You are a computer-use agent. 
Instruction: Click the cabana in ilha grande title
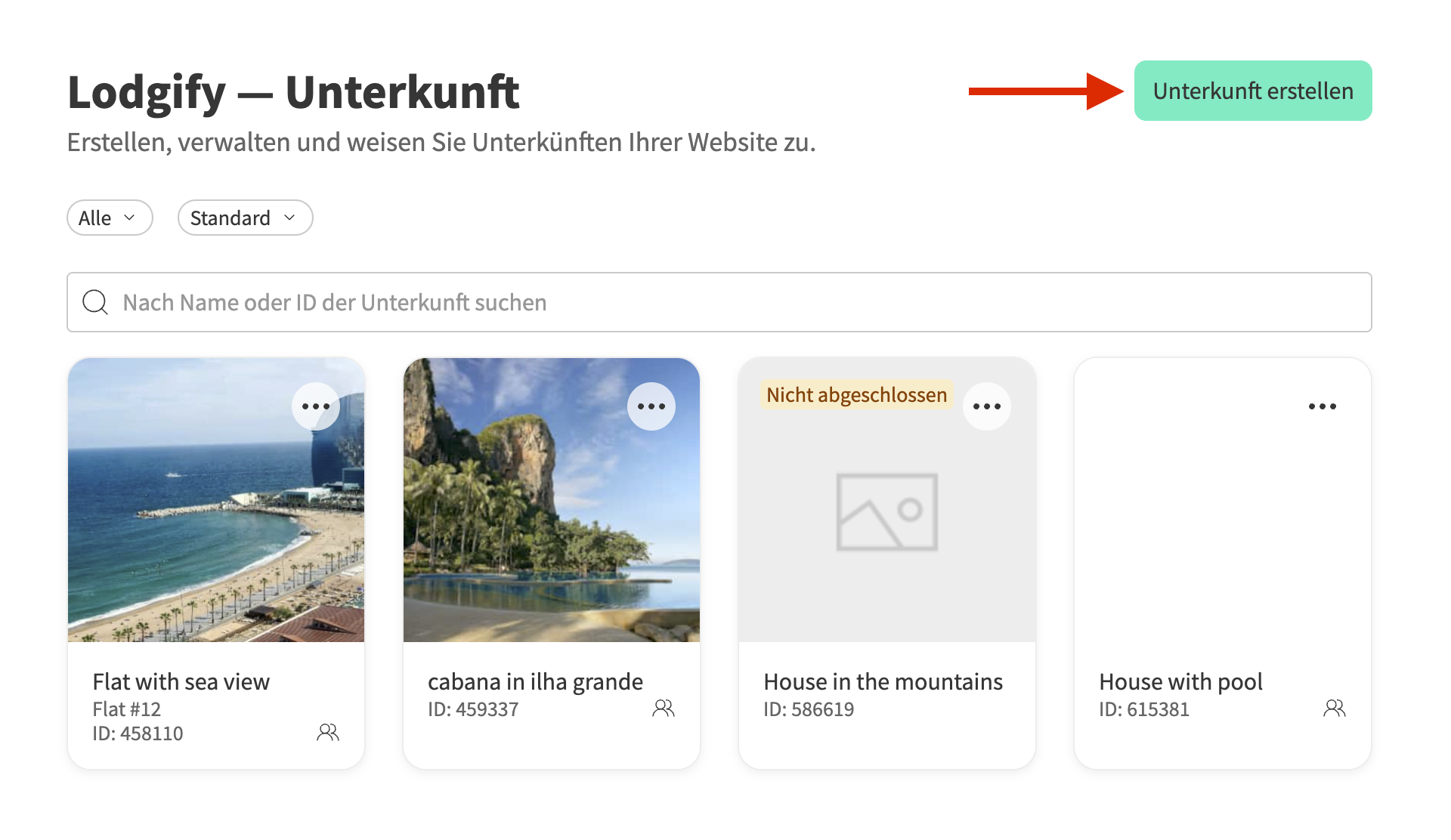(535, 681)
